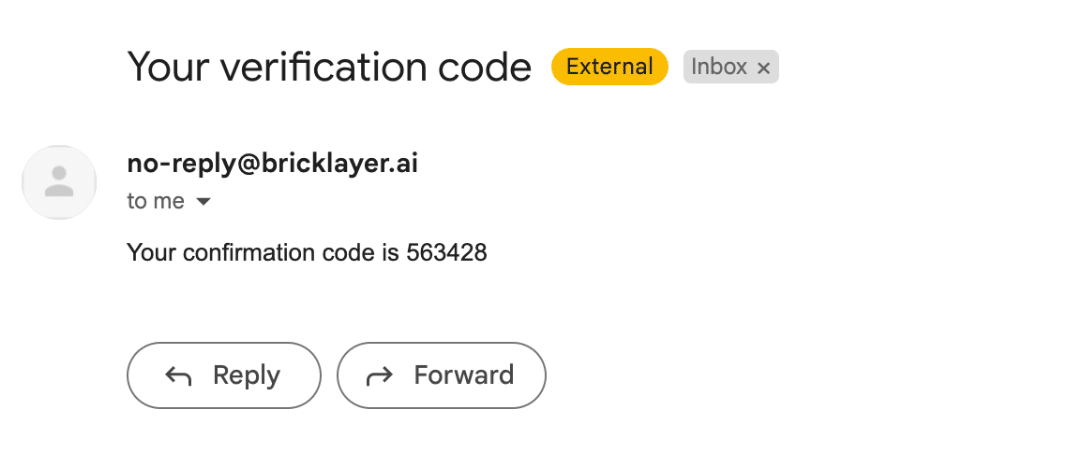
Task: Expand recipient details arrow beside "to me"
Action: click(203, 202)
